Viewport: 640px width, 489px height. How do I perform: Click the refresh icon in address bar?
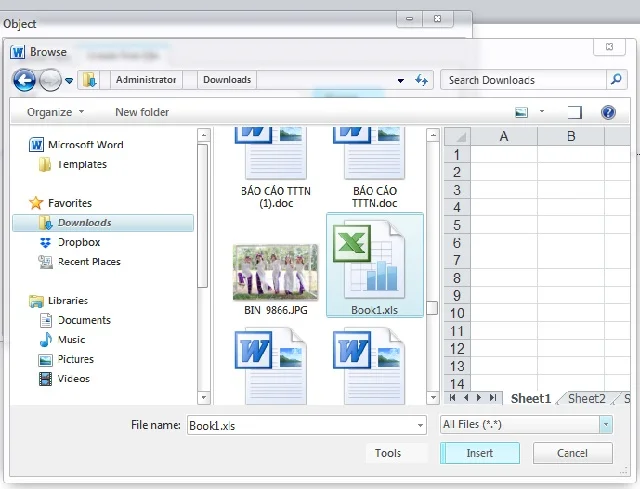[x=421, y=80]
